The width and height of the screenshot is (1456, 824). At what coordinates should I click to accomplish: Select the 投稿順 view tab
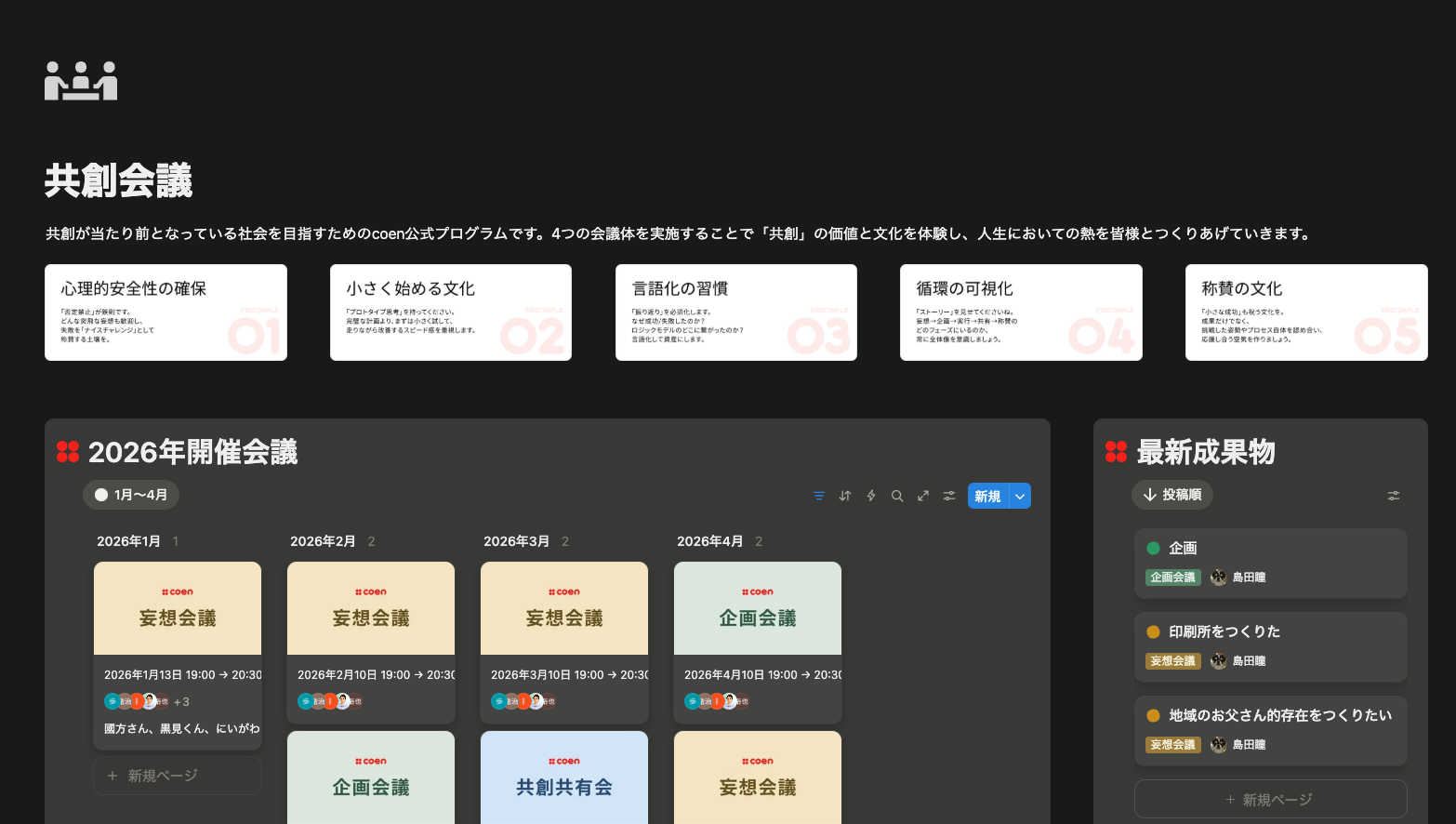coord(1172,495)
